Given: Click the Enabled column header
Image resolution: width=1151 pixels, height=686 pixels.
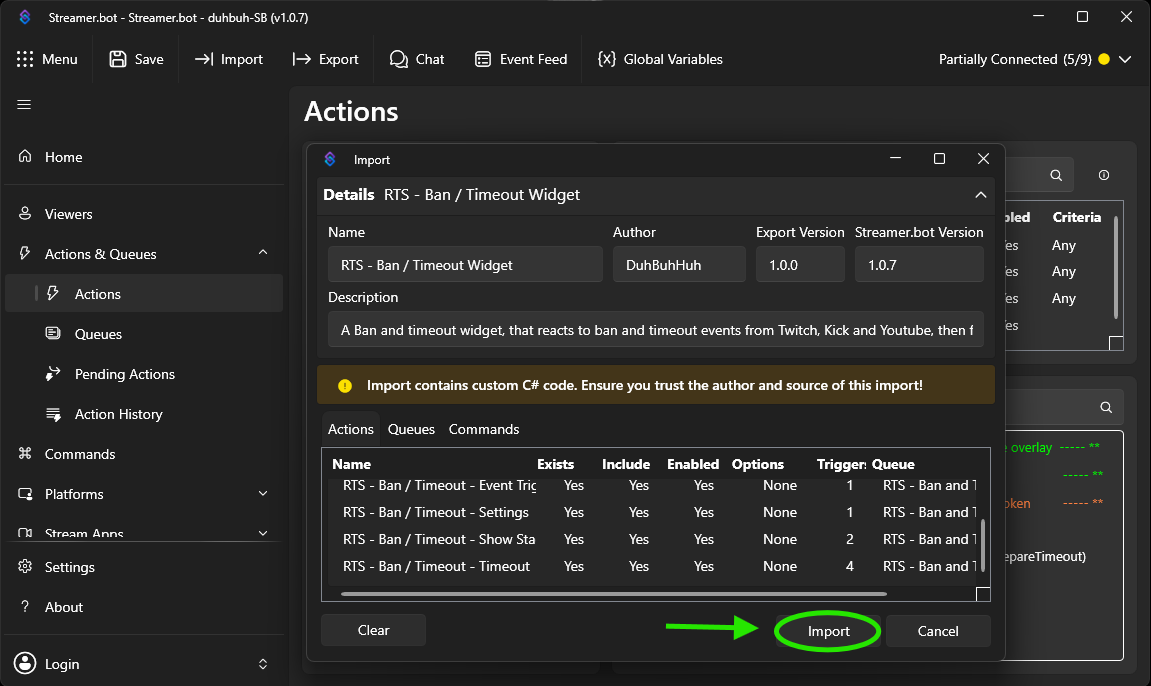Looking at the screenshot, I should click(693, 464).
